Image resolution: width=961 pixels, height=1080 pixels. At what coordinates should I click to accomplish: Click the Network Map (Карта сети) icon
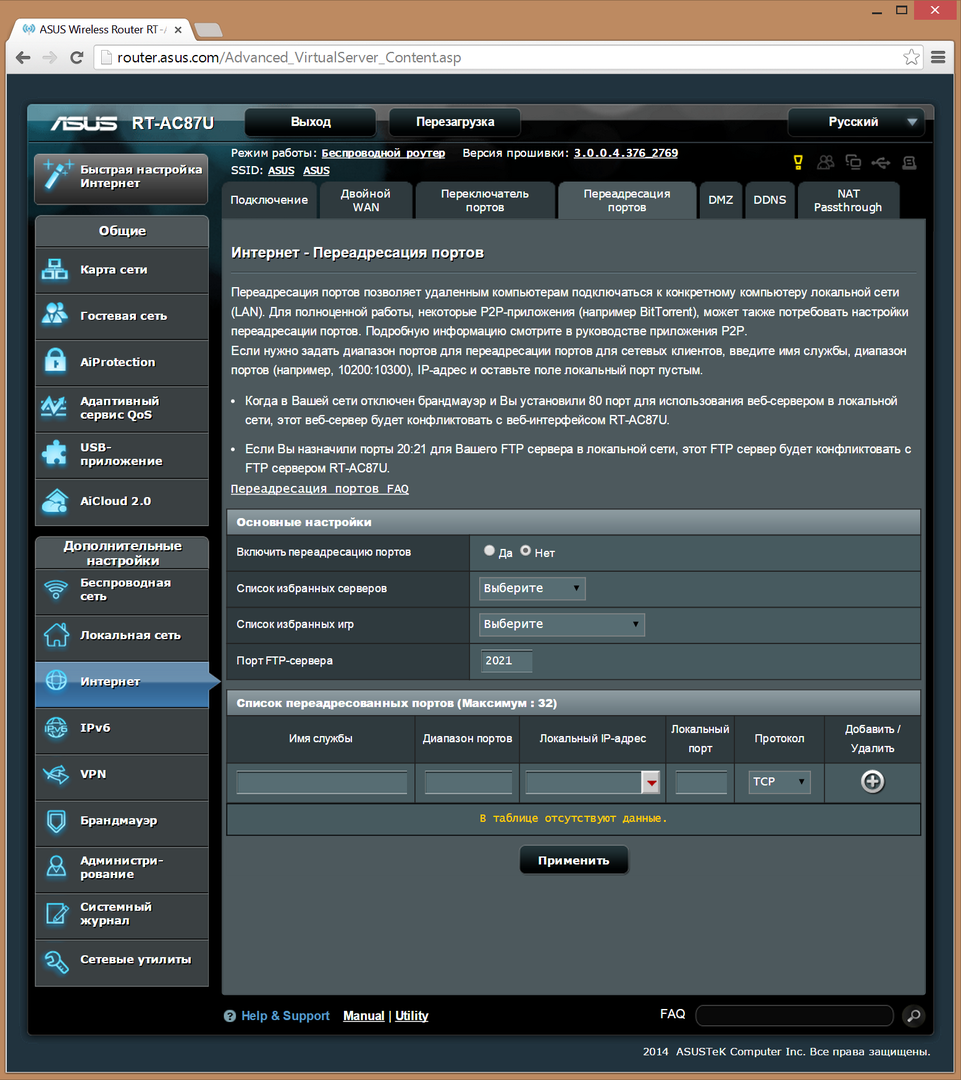[x=54, y=270]
